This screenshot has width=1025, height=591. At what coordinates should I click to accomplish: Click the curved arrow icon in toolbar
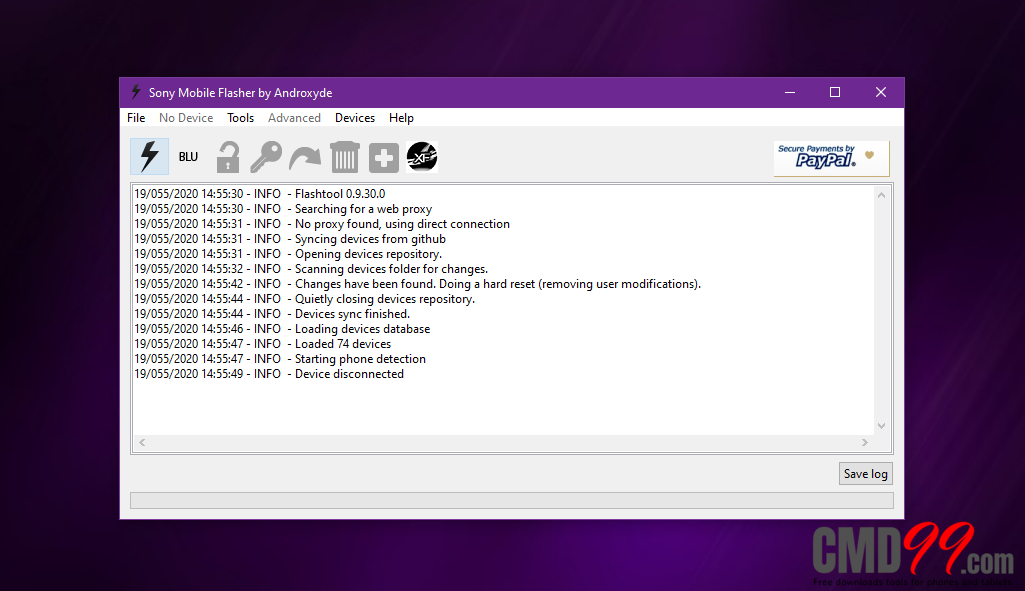[x=305, y=158]
